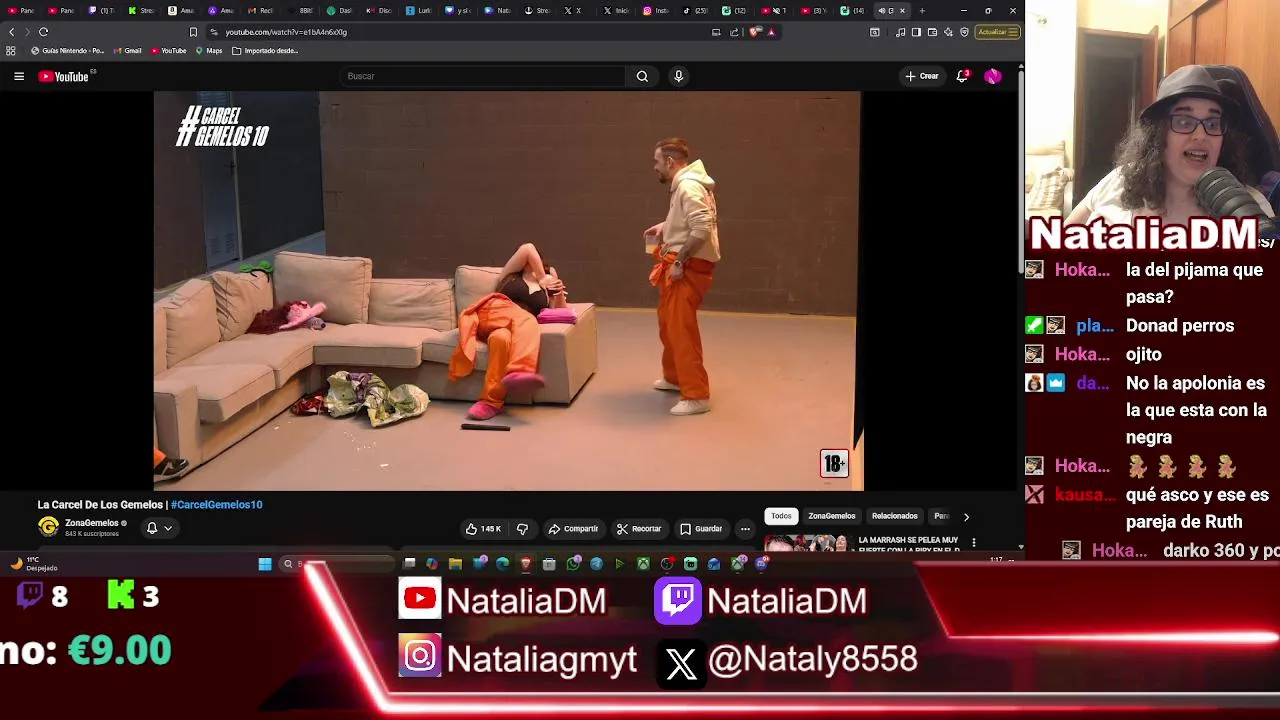Open options for La Marrash recommended video
Screen dimensions: 1280x720
(x=973, y=543)
